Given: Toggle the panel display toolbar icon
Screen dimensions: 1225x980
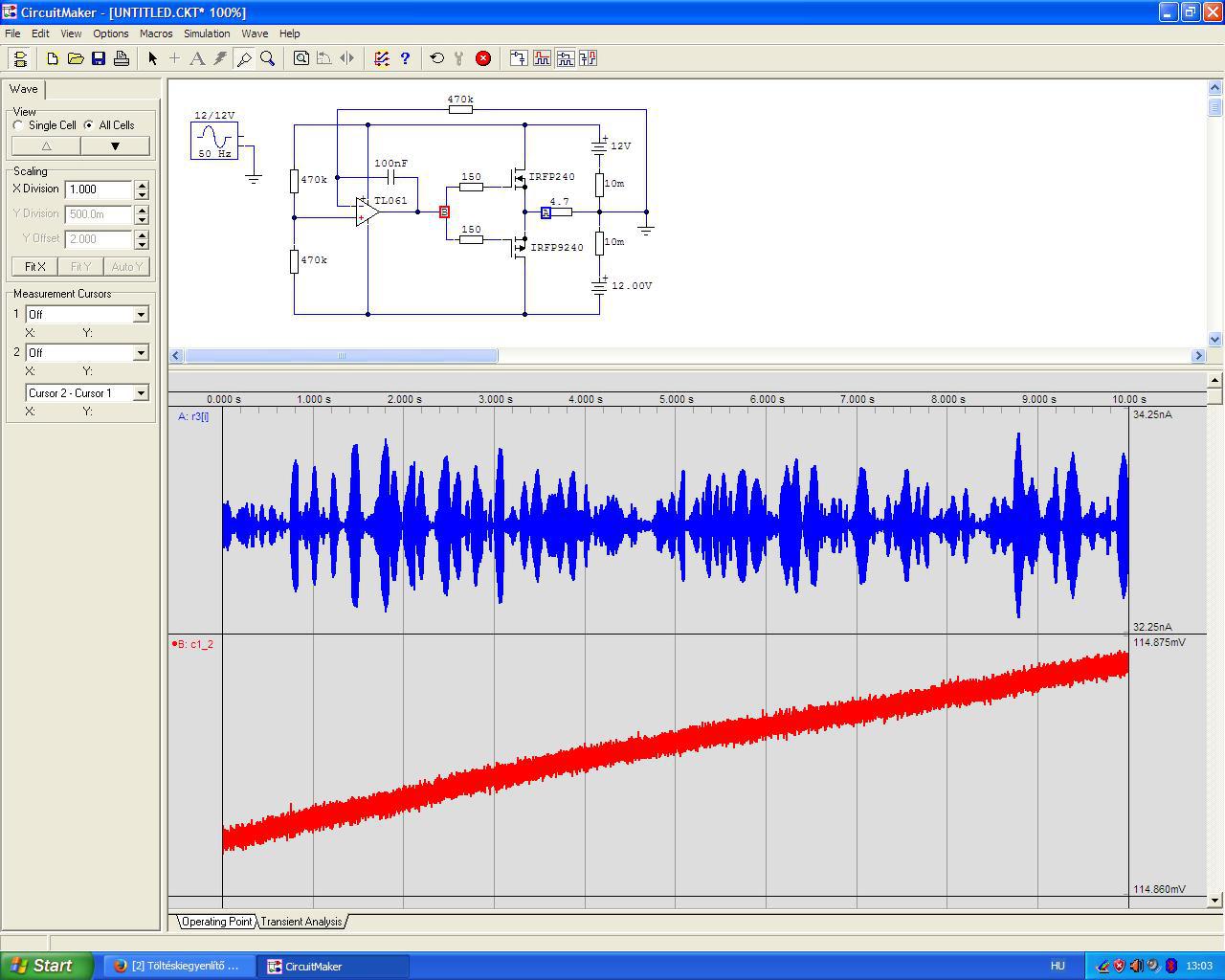Looking at the screenshot, I should point(20,58).
